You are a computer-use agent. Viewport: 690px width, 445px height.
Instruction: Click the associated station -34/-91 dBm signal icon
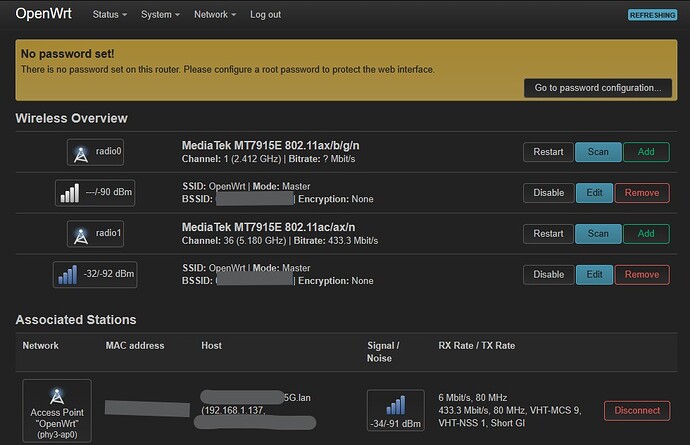pyautogui.click(x=396, y=411)
